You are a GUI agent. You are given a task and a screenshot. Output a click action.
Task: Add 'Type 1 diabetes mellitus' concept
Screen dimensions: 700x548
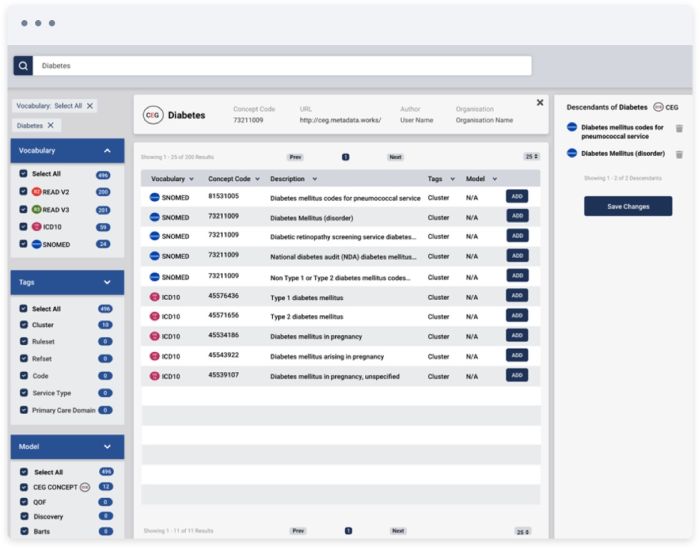517,295
